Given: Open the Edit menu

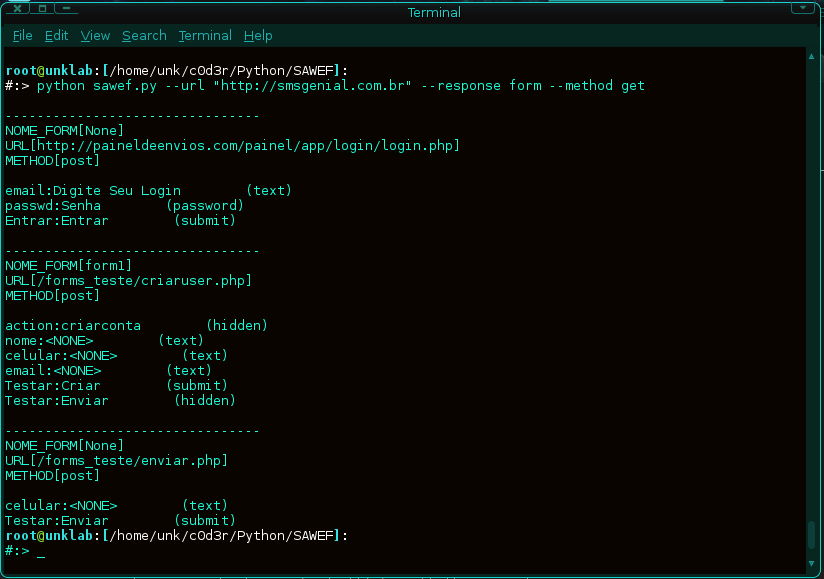Looking at the screenshot, I should (x=56, y=36).
